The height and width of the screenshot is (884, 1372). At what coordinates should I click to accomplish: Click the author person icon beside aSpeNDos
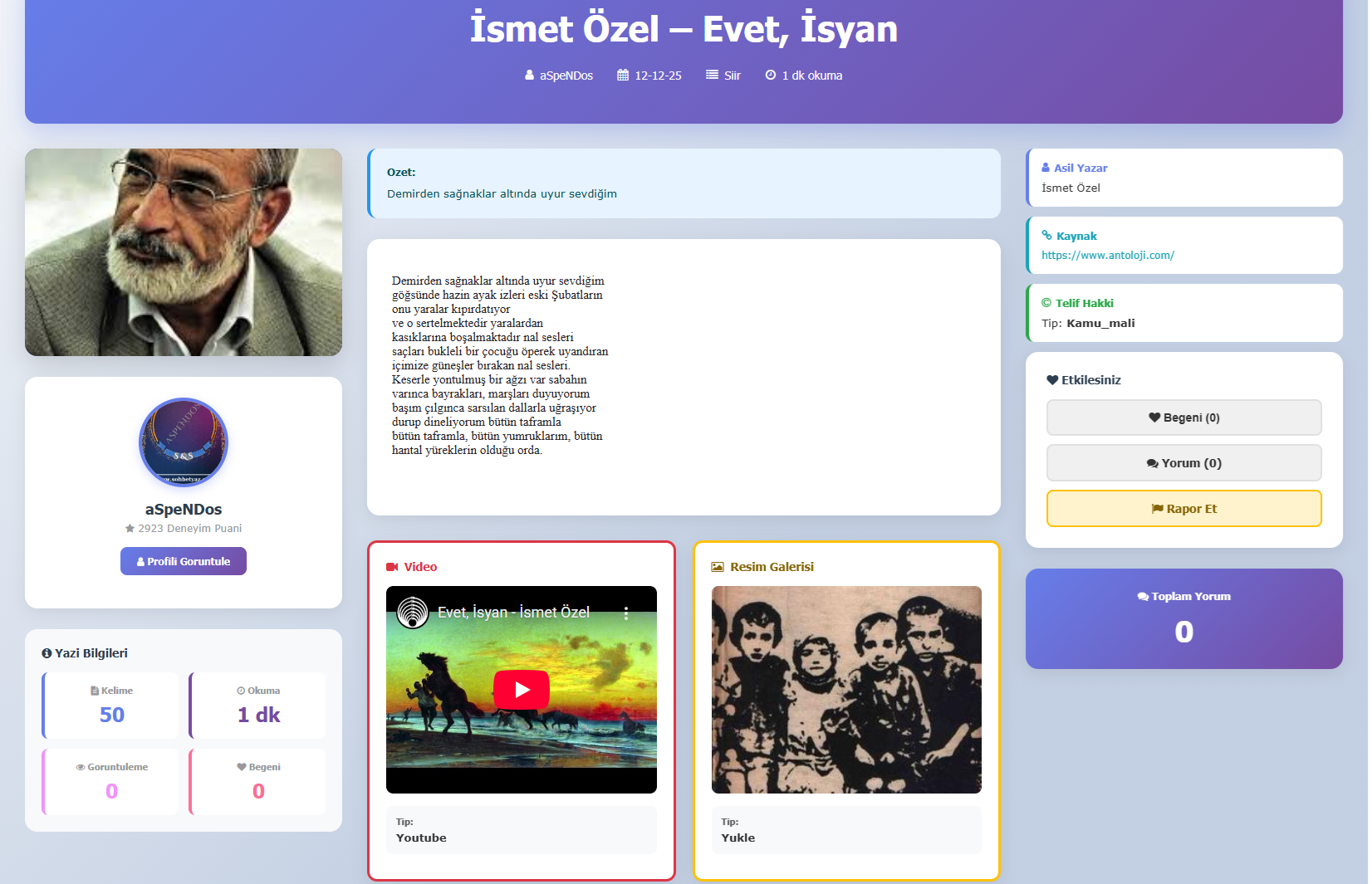coord(529,75)
